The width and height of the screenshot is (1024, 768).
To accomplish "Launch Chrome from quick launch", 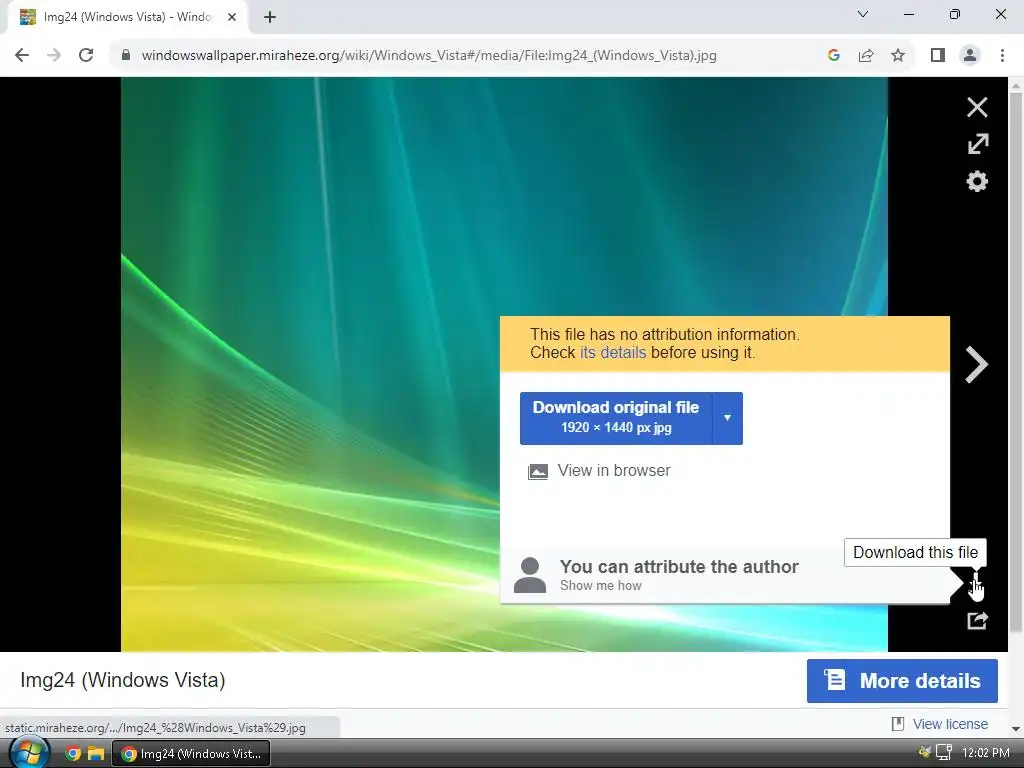I will click(72, 754).
